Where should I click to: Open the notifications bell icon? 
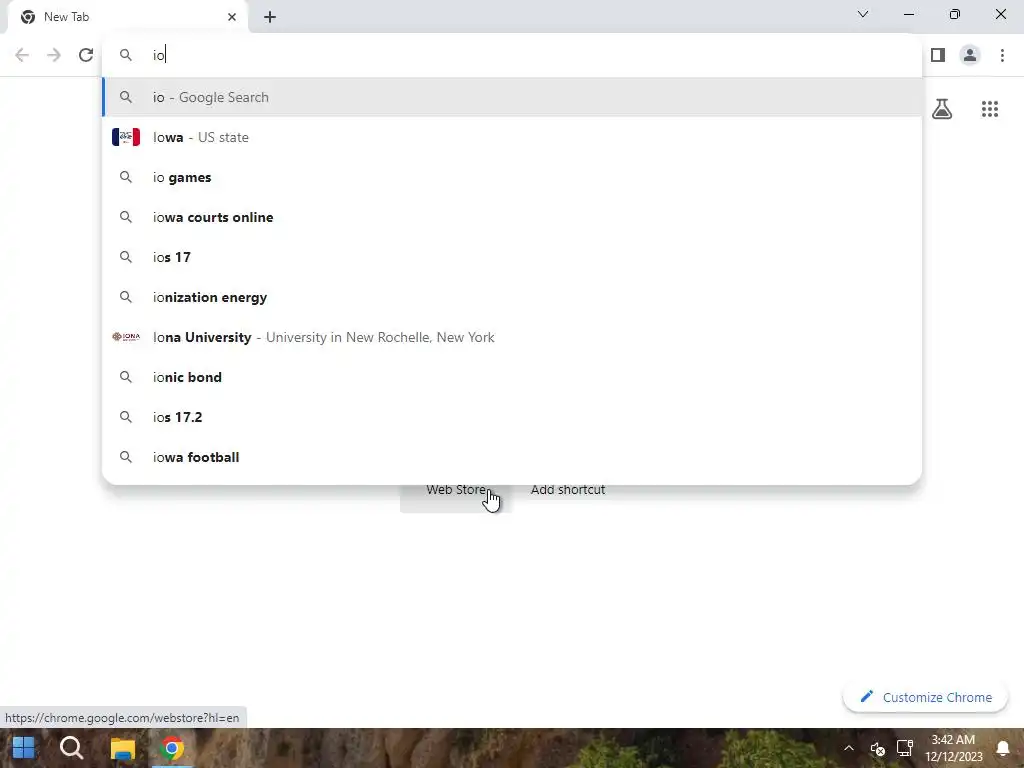point(1003,748)
